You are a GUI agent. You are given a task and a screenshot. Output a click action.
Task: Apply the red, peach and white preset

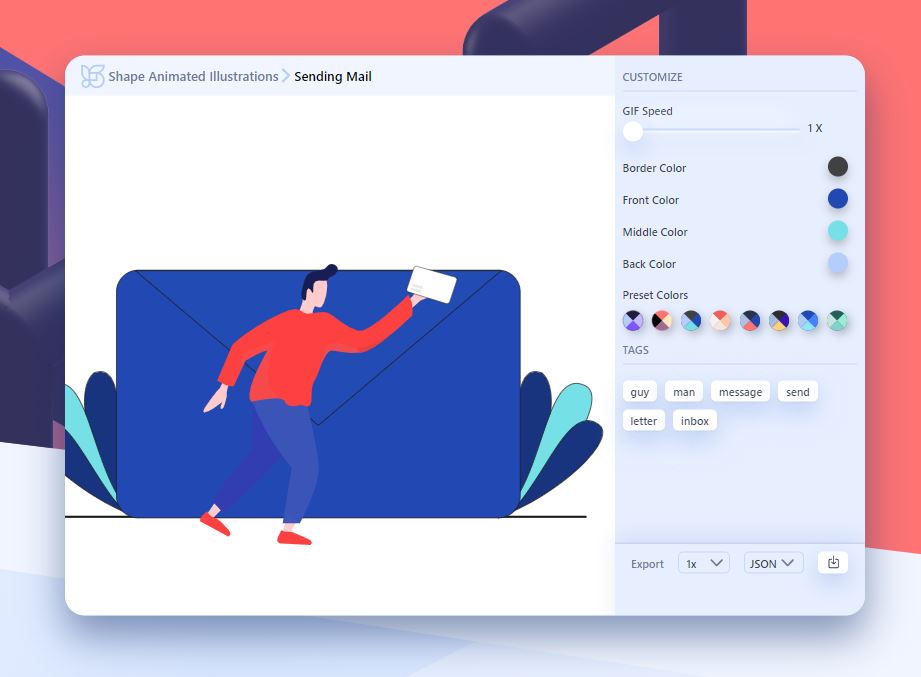[720, 321]
